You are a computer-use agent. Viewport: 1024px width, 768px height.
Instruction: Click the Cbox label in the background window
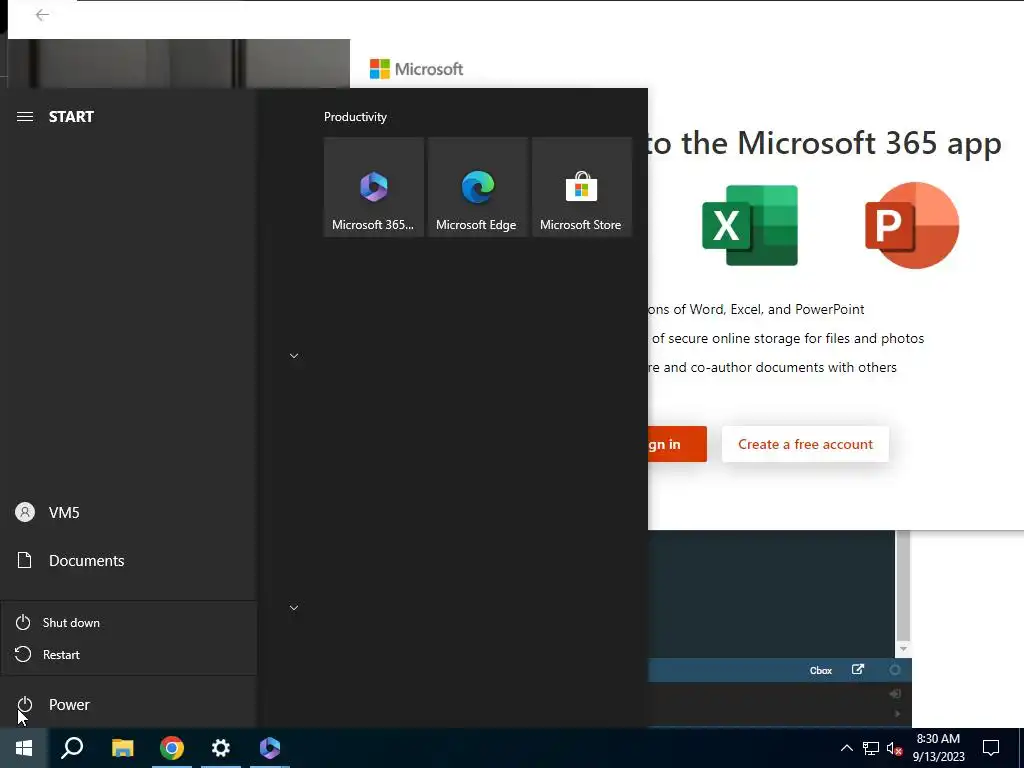[821, 671]
